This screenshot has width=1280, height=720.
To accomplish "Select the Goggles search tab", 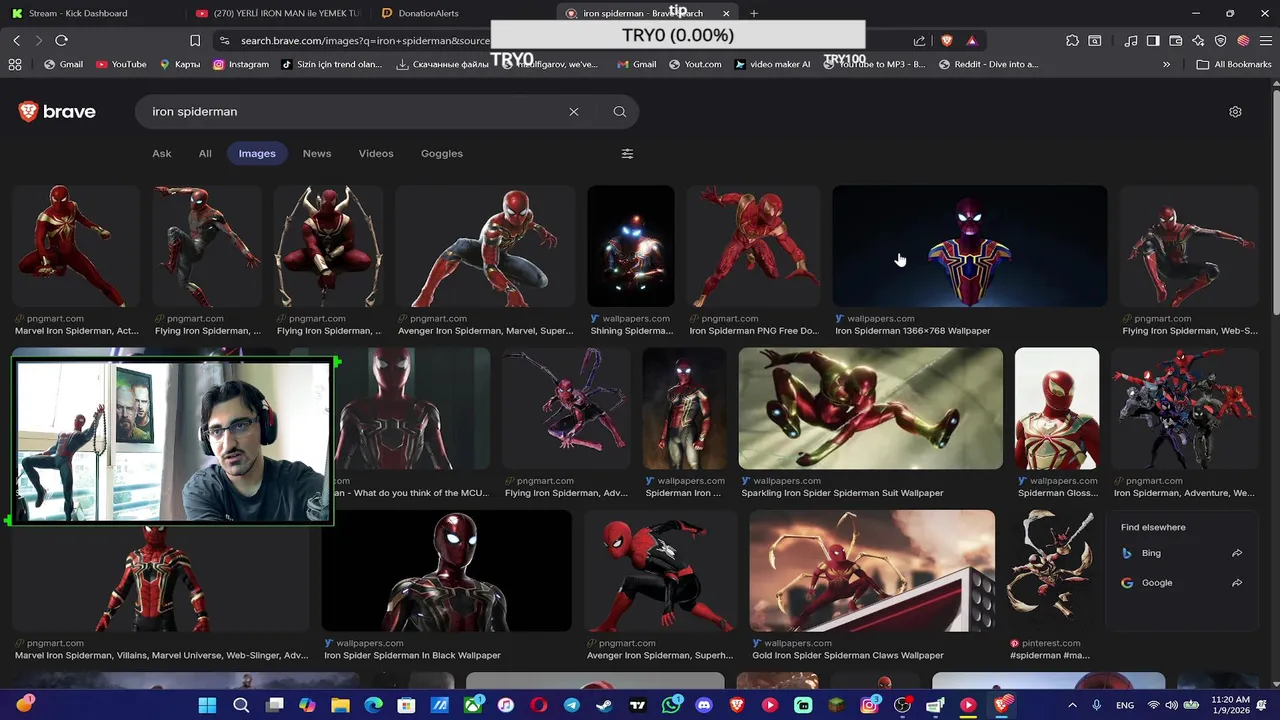I will (x=442, y=154).
